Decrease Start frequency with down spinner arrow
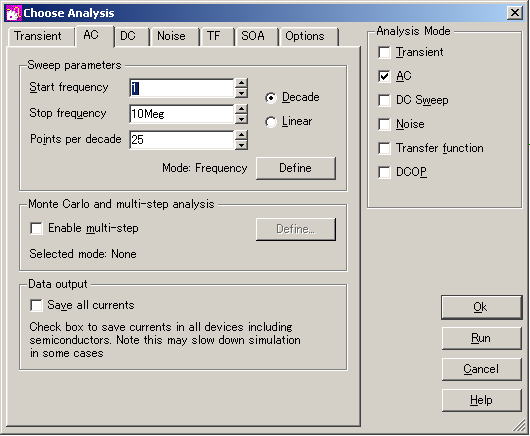Viewport: 530px width, 436px height. [241, 93]
